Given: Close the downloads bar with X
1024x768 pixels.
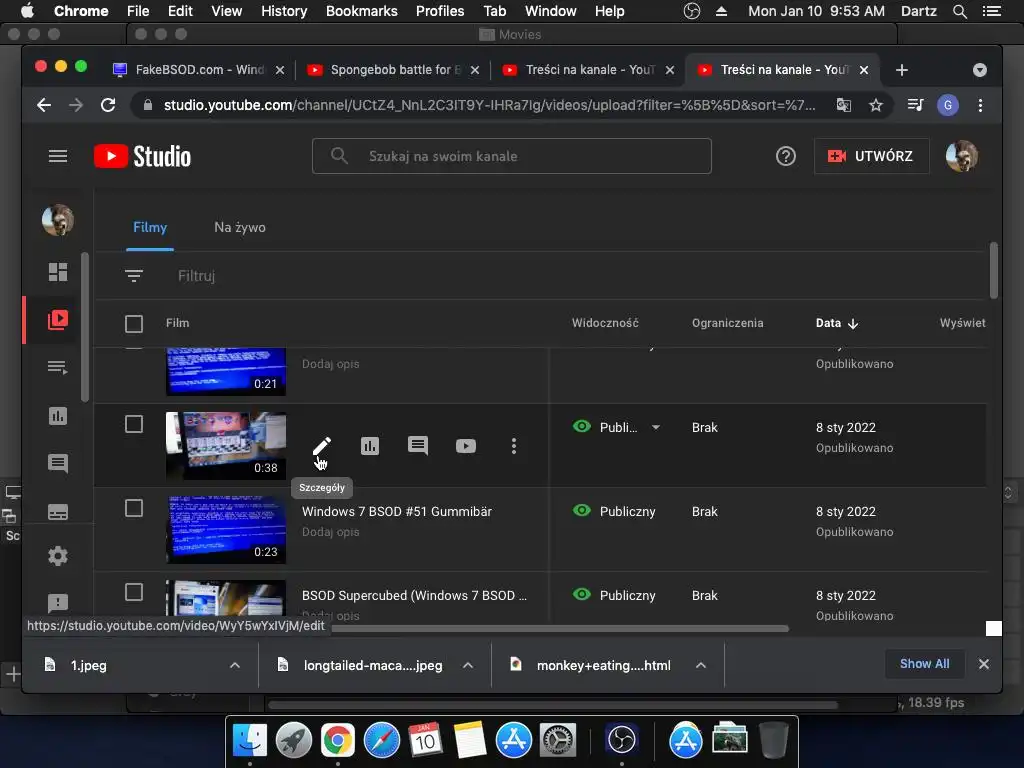Looking at the screenshot, I should 984,664.
